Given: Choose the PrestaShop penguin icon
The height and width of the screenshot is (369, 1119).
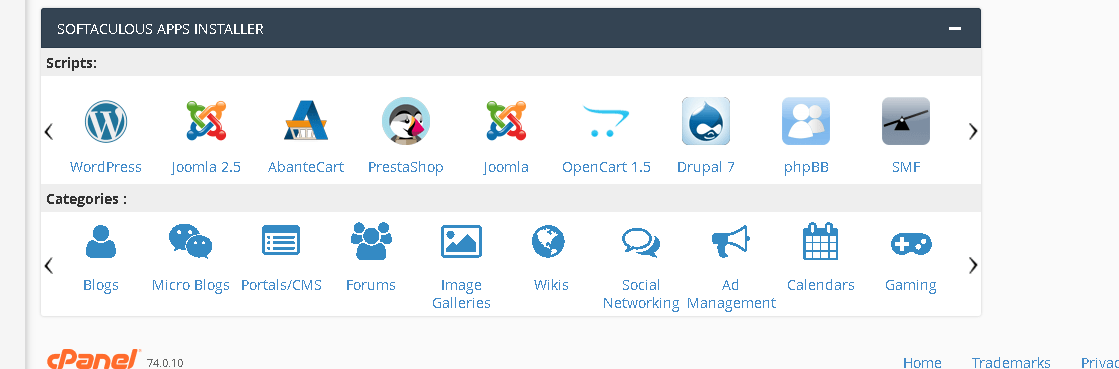Looking at the screenshot, I should 405,121.
